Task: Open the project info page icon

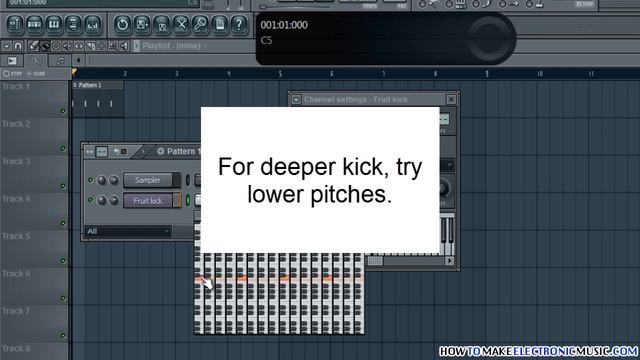Action: [220, 24]
